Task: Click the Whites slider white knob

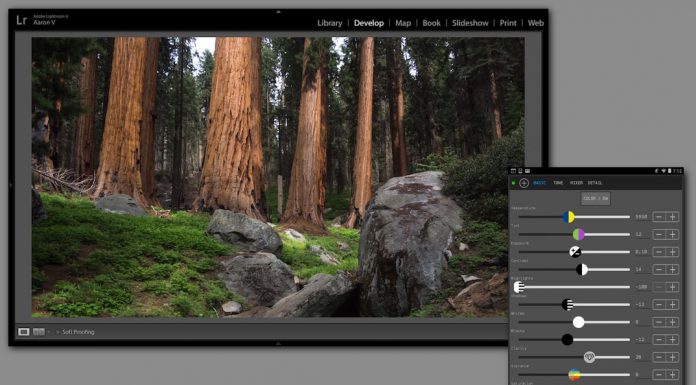Action: [x=578, y=322]
